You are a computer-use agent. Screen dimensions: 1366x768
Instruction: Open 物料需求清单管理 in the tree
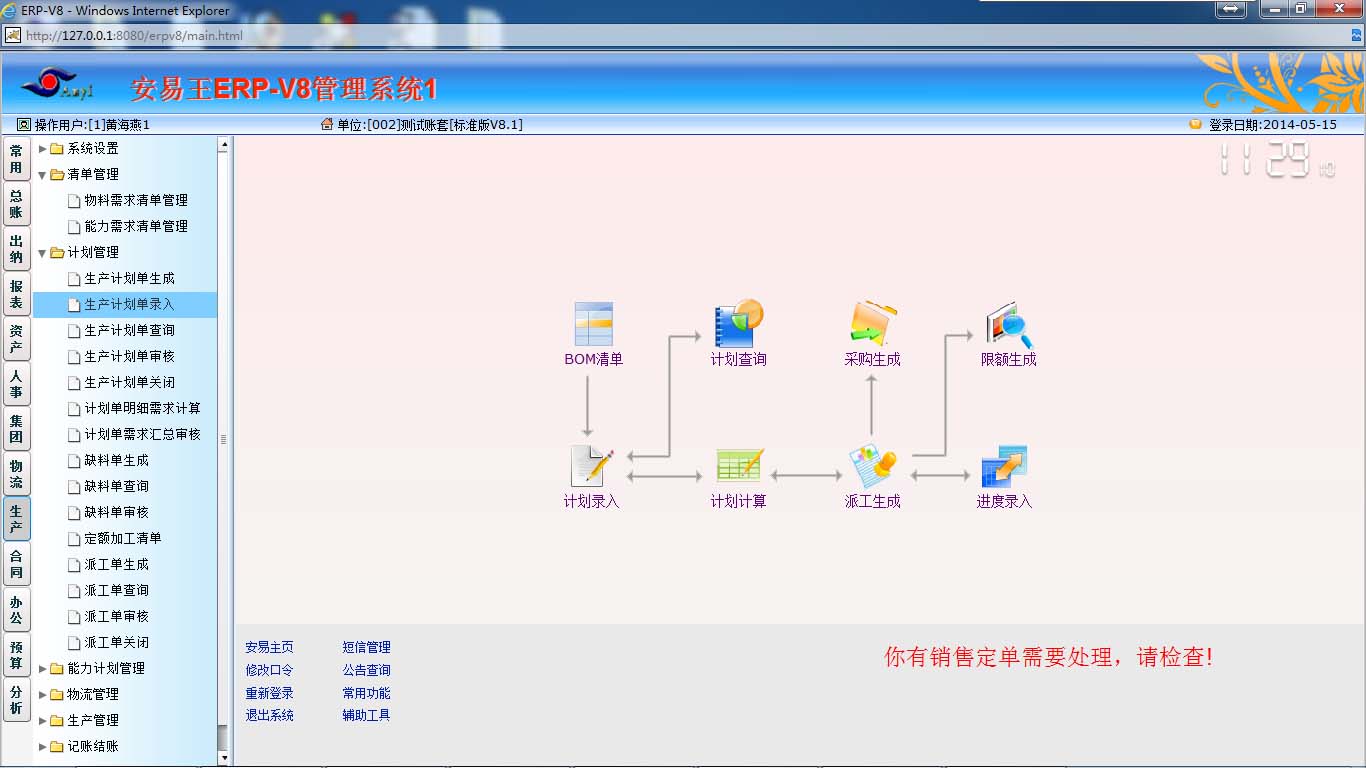pos(135,200)
